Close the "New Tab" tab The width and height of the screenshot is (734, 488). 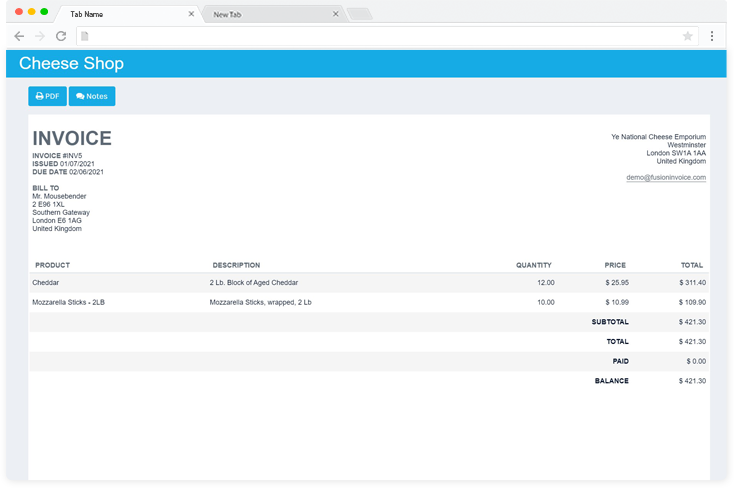(x=336, y=14)
